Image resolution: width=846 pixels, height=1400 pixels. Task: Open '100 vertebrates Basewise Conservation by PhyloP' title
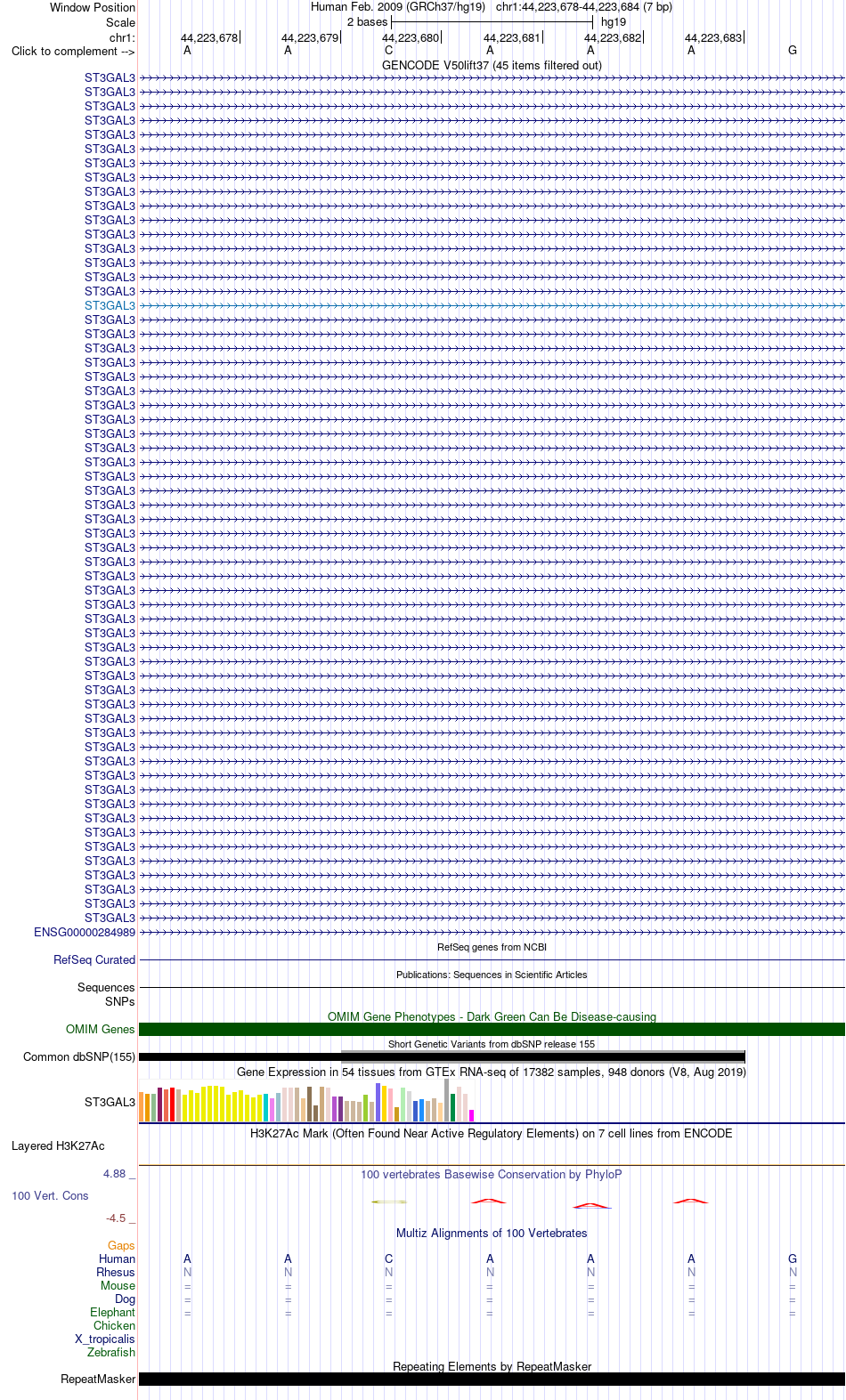[x=492, y=1174]
